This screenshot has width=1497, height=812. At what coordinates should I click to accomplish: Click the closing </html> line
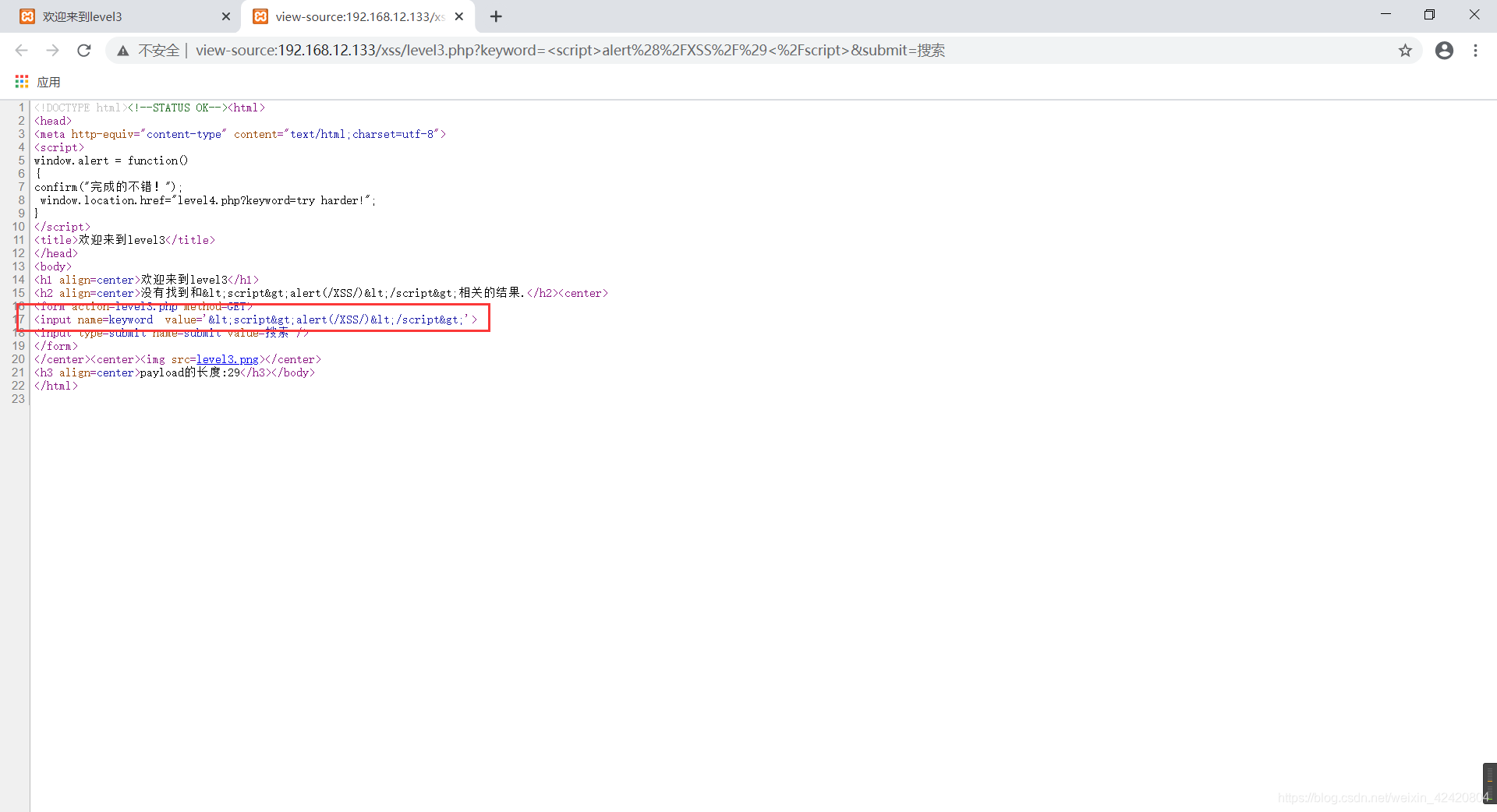pyautogui.click(x=56, y=386)
